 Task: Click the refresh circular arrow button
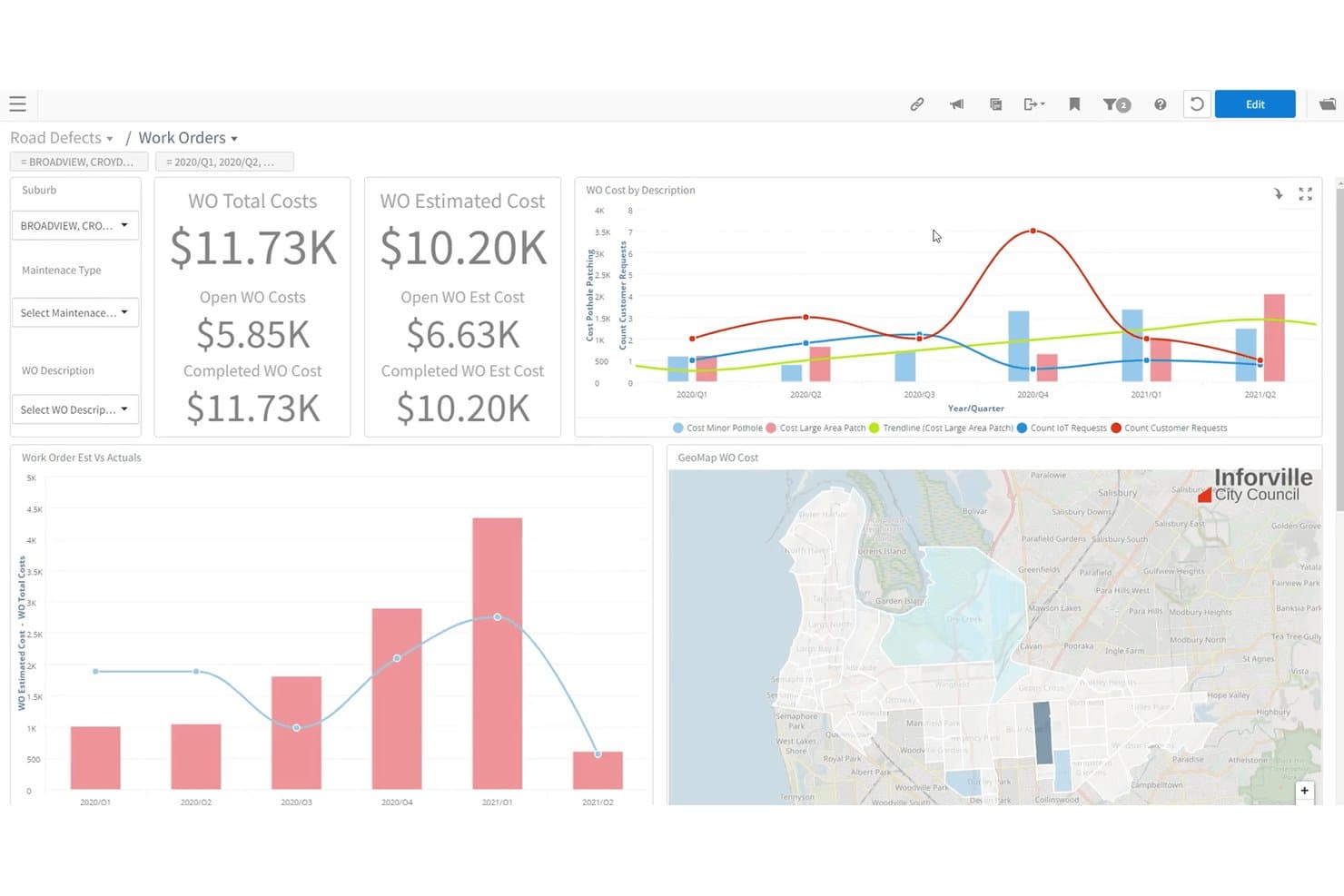point(1197,104)
